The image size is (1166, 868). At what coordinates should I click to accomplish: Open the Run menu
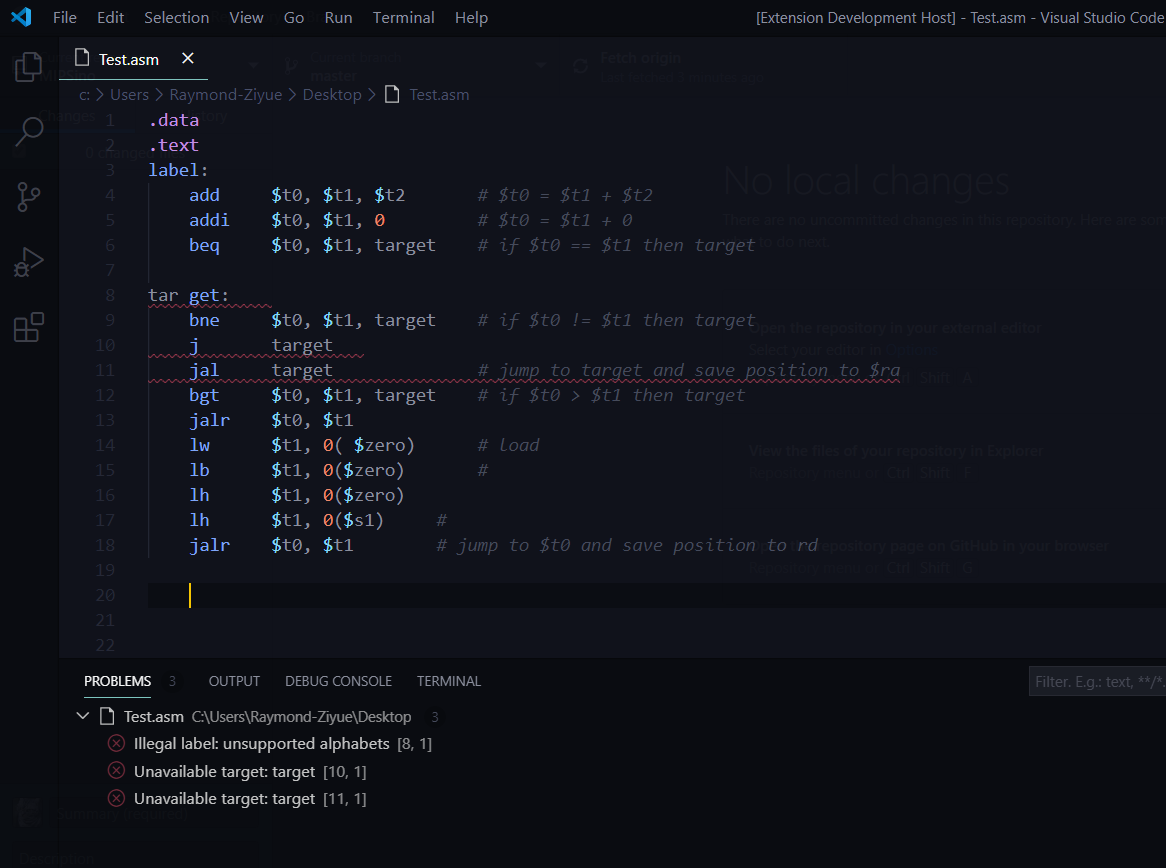[338, 17]
